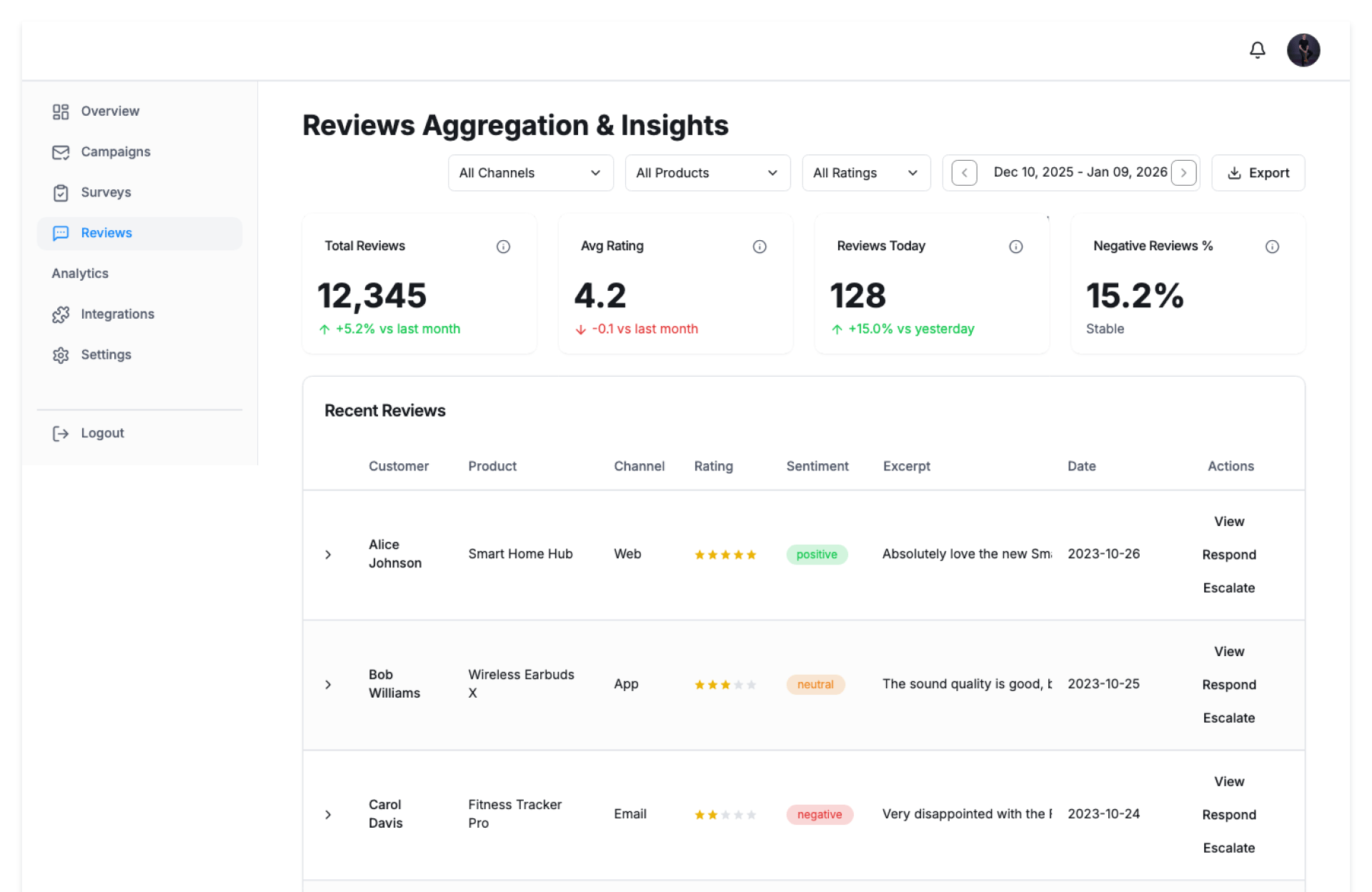The image size is (1372, 892).
Task: Click the Logout icon in the sidebar
Action: click(x=61, y=433)
